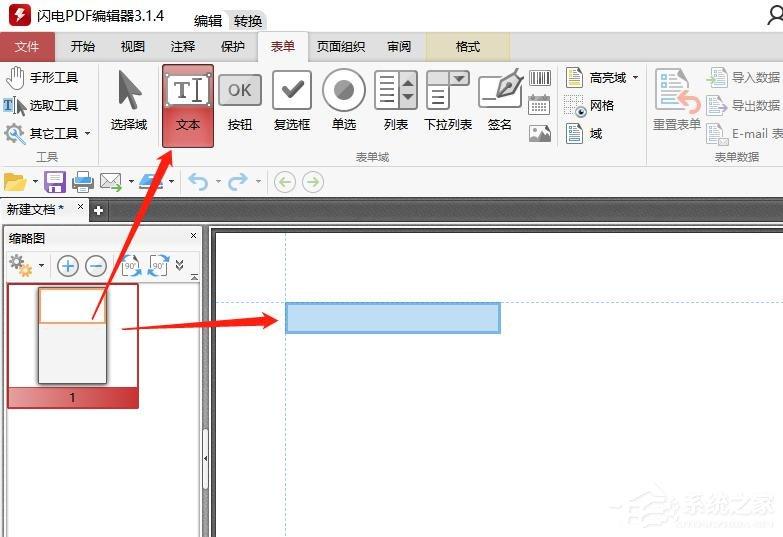Image resolution: width=783 pixels, height=537 pixels.
Task: Click the 重置表单 reset form button
Action: pos(677,103)
